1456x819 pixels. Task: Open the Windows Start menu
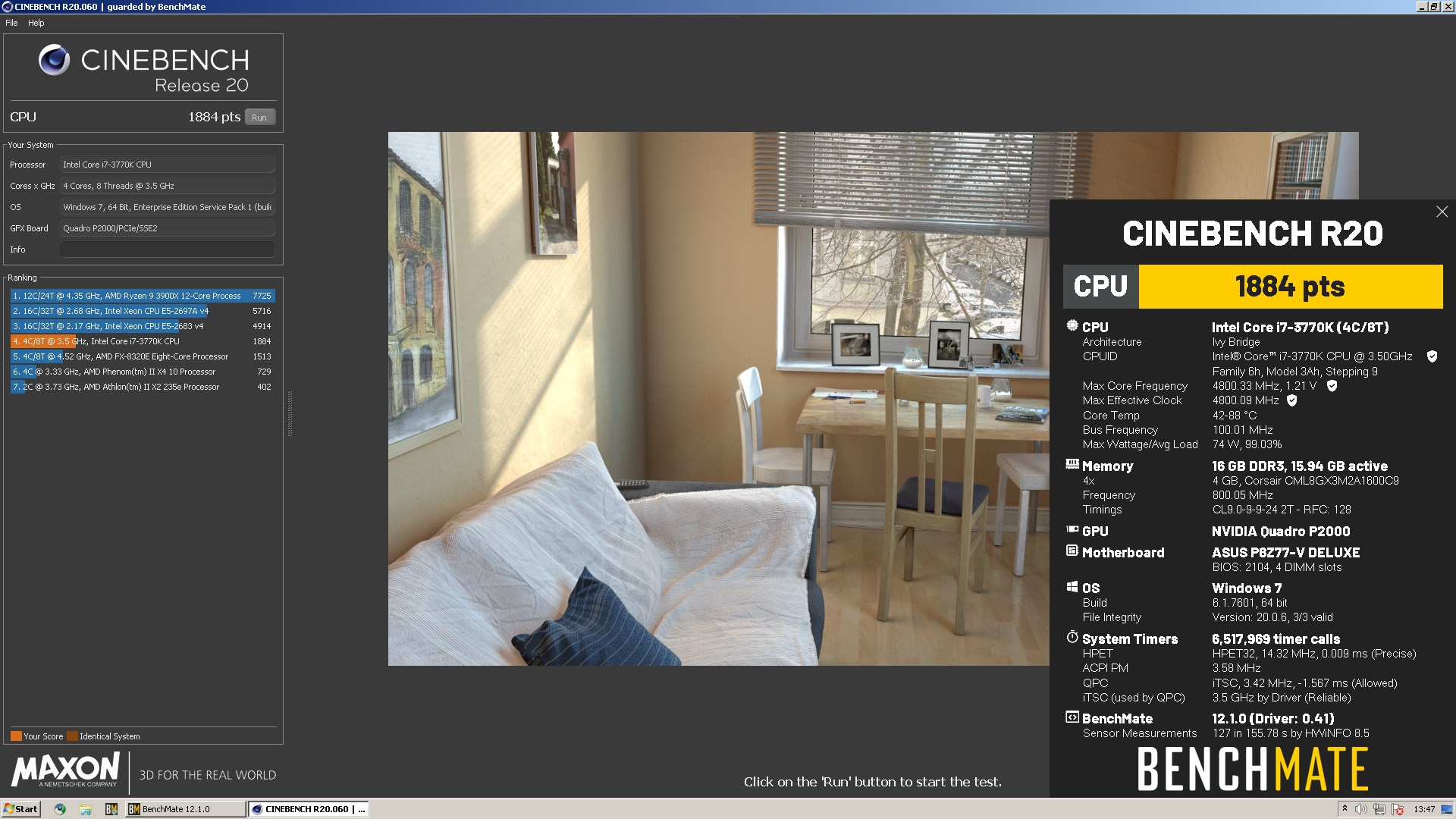click(x=20, y=809)
